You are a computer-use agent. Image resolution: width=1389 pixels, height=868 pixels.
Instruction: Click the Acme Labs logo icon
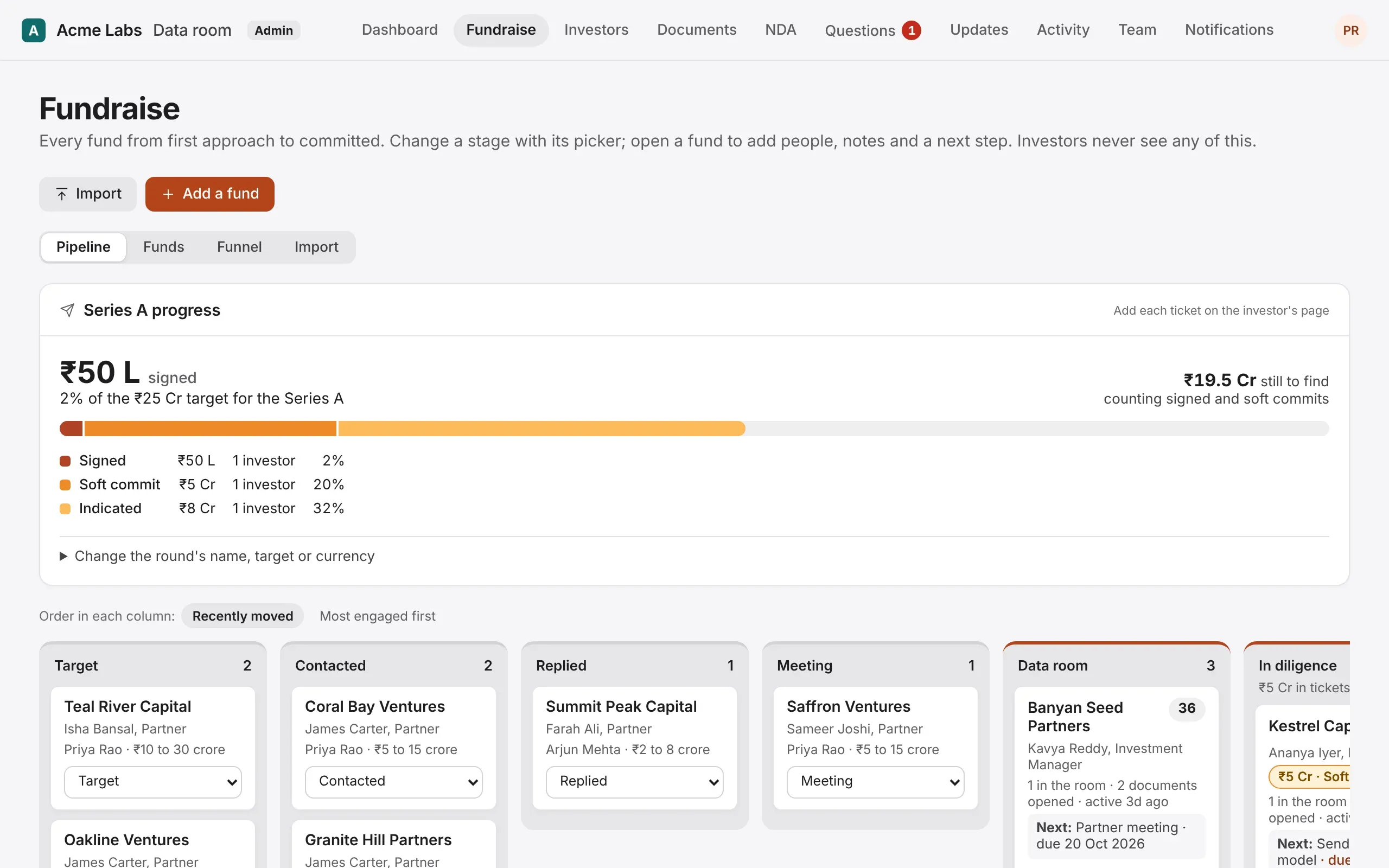(33, 30)
